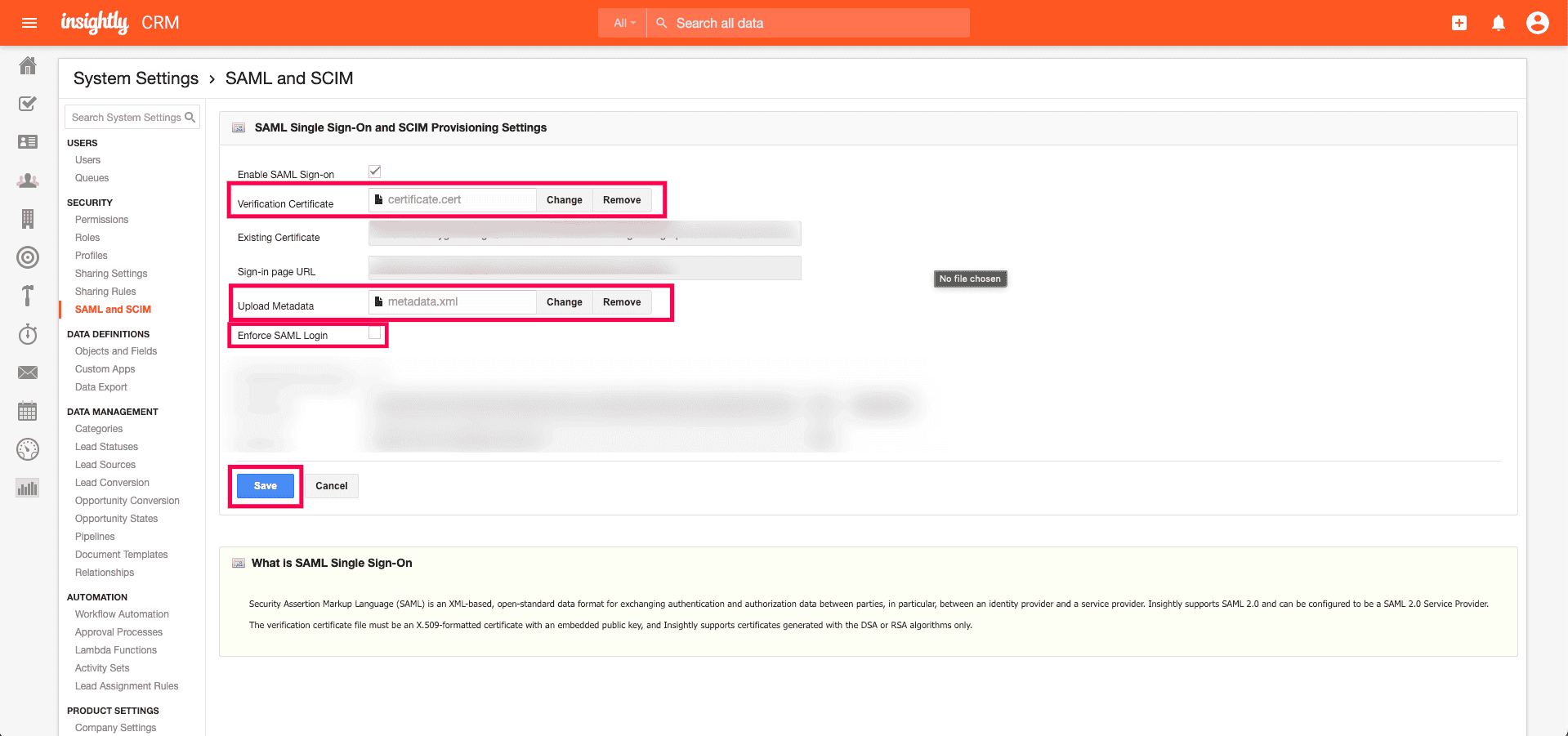The width and height of the screenshot is (1568, 736).
Task: Remove the certificate.cert file
Action: 621,199
